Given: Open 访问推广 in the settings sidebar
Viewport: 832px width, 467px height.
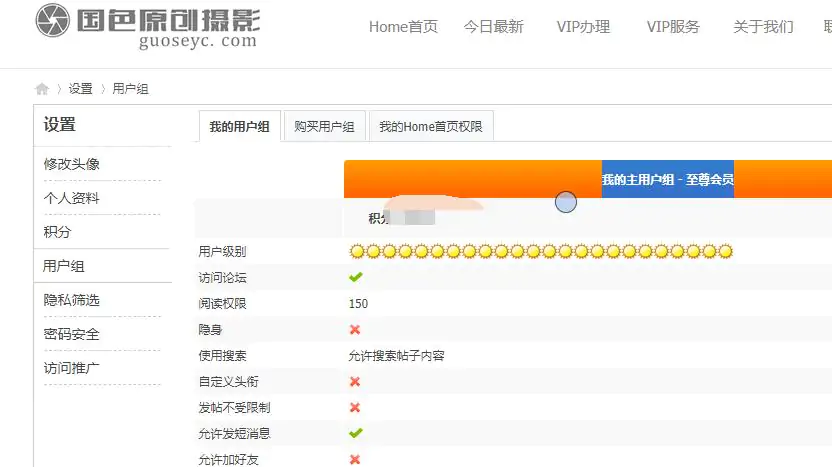Looking at the screenshot, I should 72,368.
